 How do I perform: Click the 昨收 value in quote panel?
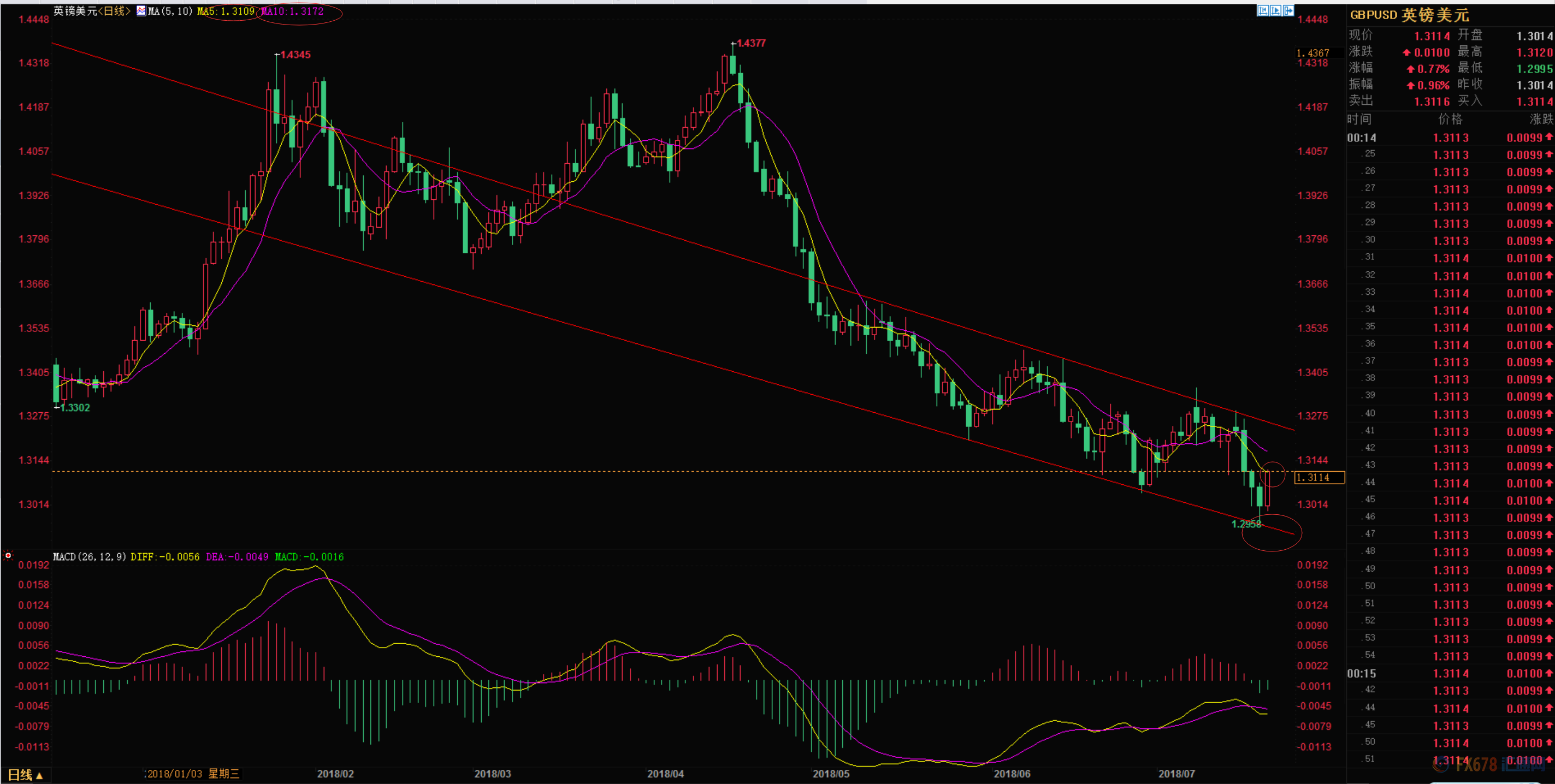1534,85
